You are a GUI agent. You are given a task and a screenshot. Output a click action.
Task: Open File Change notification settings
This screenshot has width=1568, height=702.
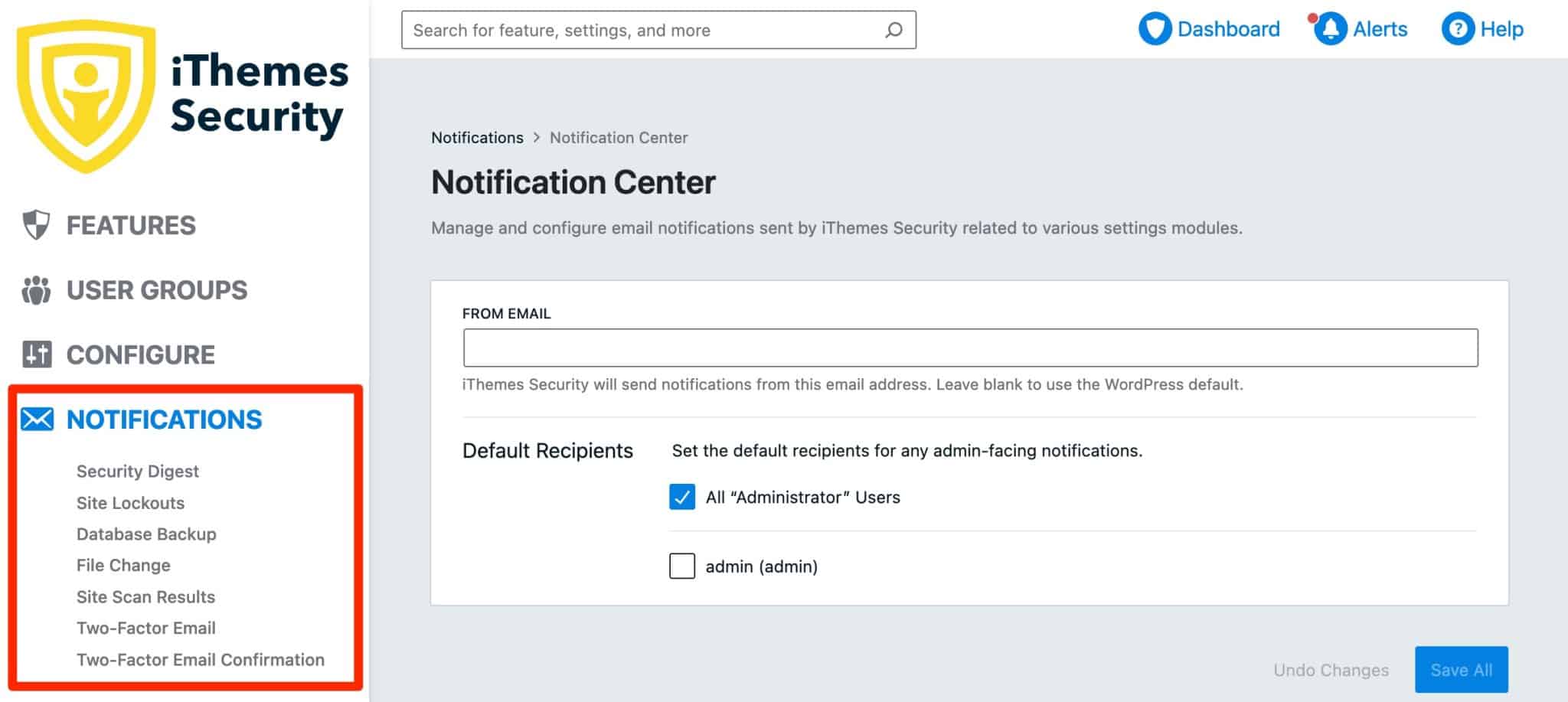click(123, 566)
